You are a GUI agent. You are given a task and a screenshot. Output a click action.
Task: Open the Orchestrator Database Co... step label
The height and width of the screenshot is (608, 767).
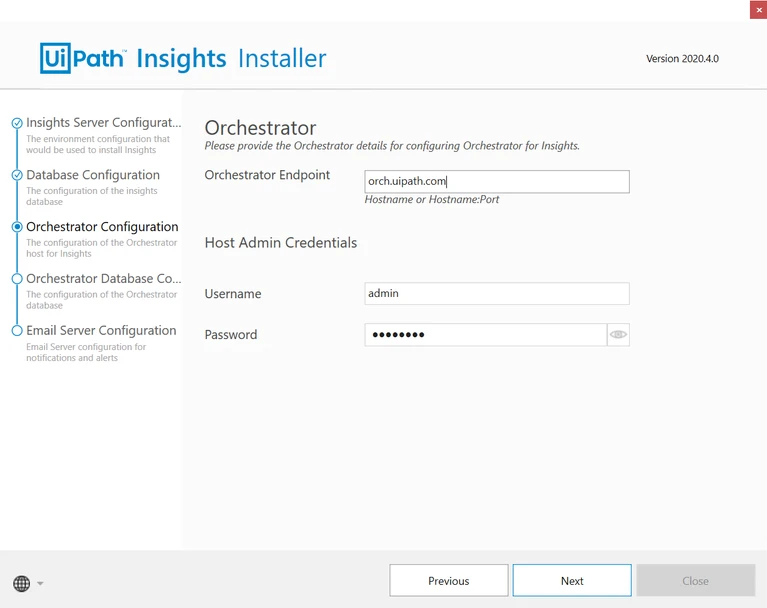coord(104,278)
